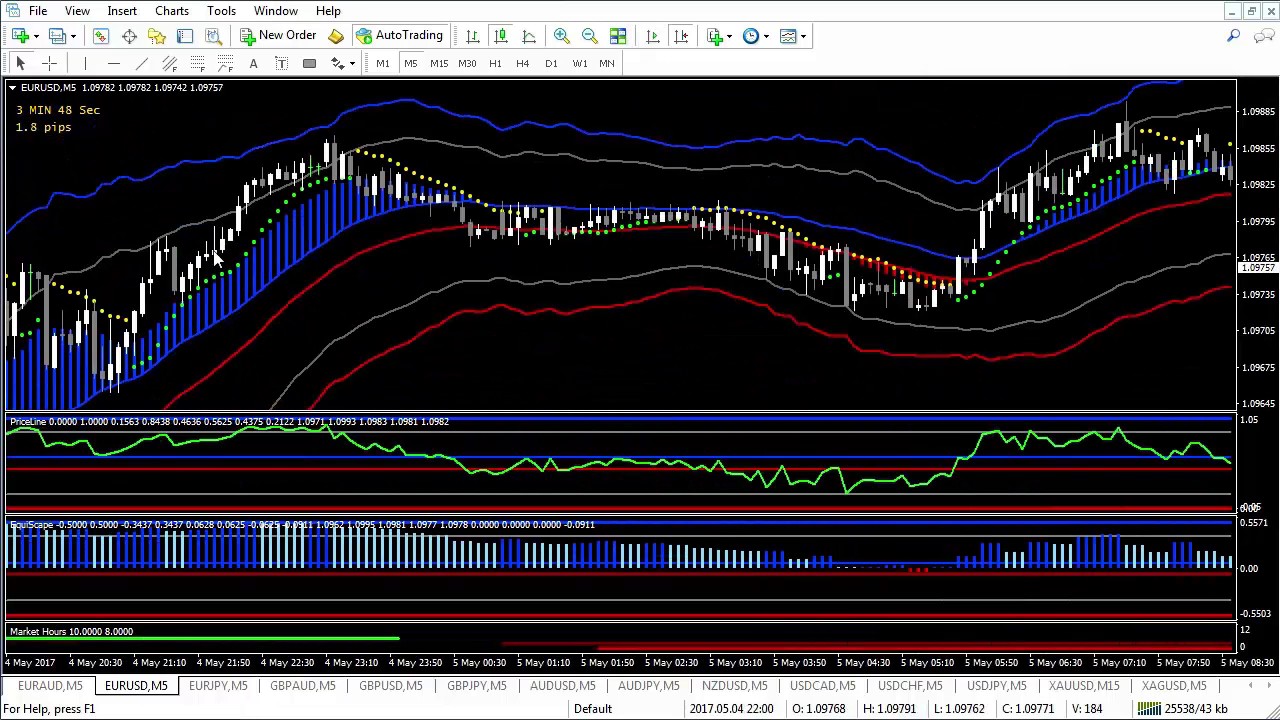Select M1 timeframe

coord(383,63)
